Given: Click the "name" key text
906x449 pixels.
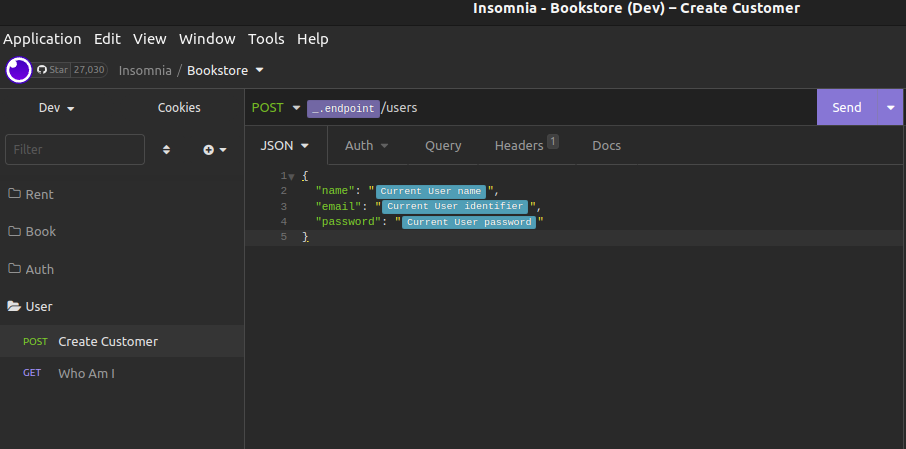Looking at the screenshot, I should [x=333, y=191].
